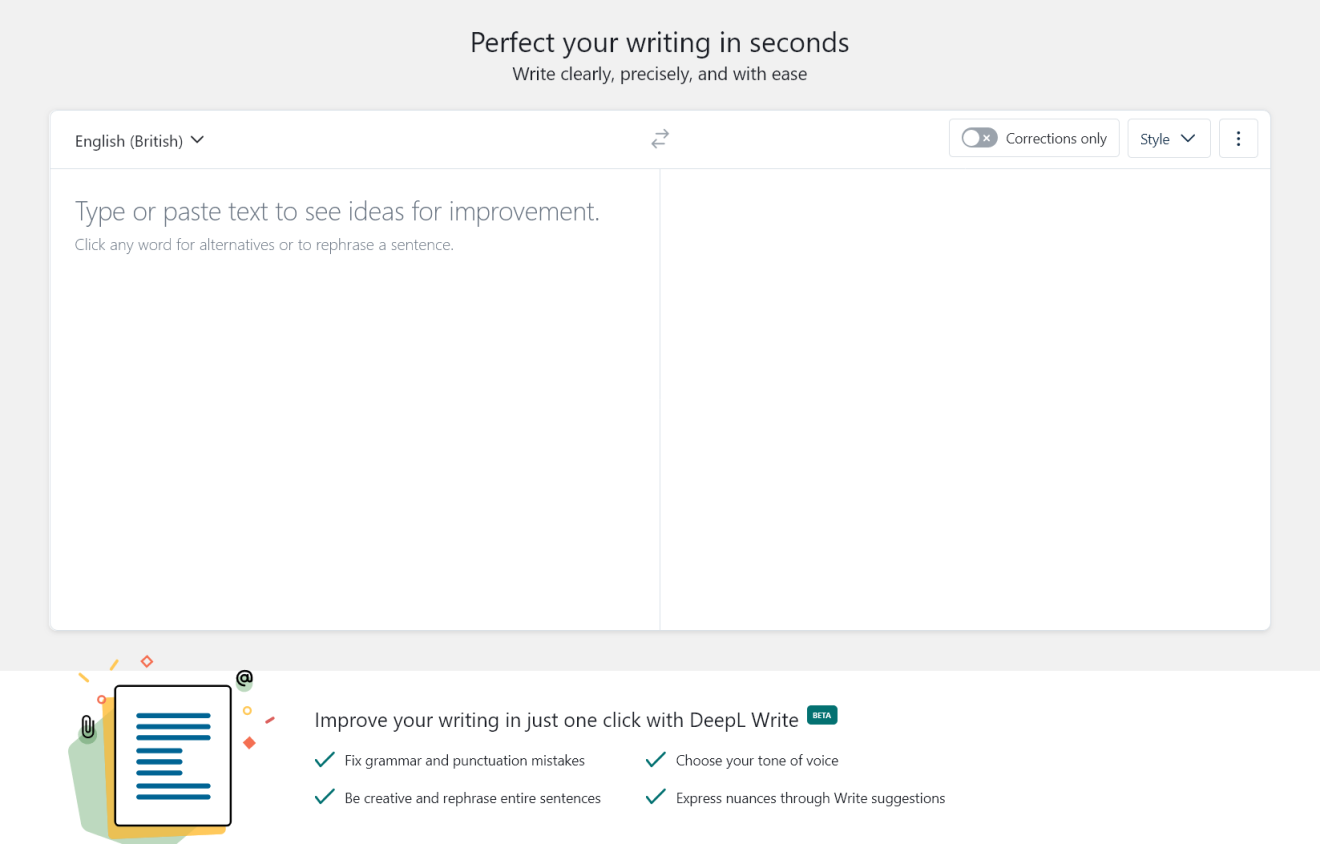The height and width of the screenshot is (844, 1320).
Task: Click the checkmark beside Choose your tone of voice
Action: click(655, 760)
